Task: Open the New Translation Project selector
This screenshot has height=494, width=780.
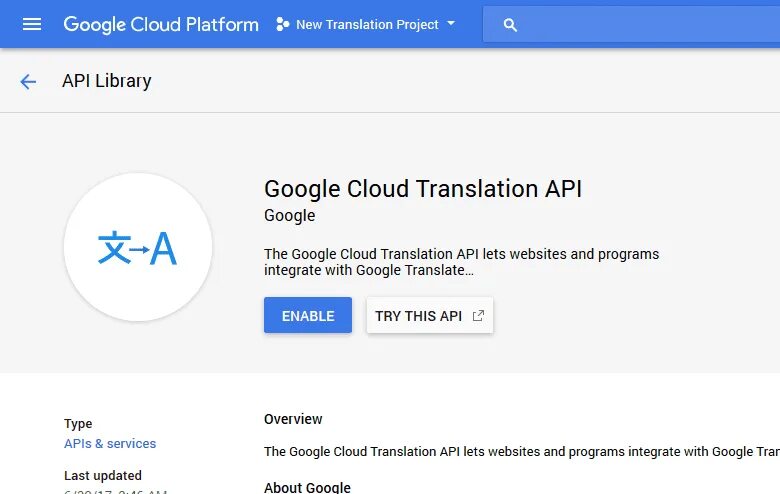Action: pyautogui.click(x=366, y=24)
